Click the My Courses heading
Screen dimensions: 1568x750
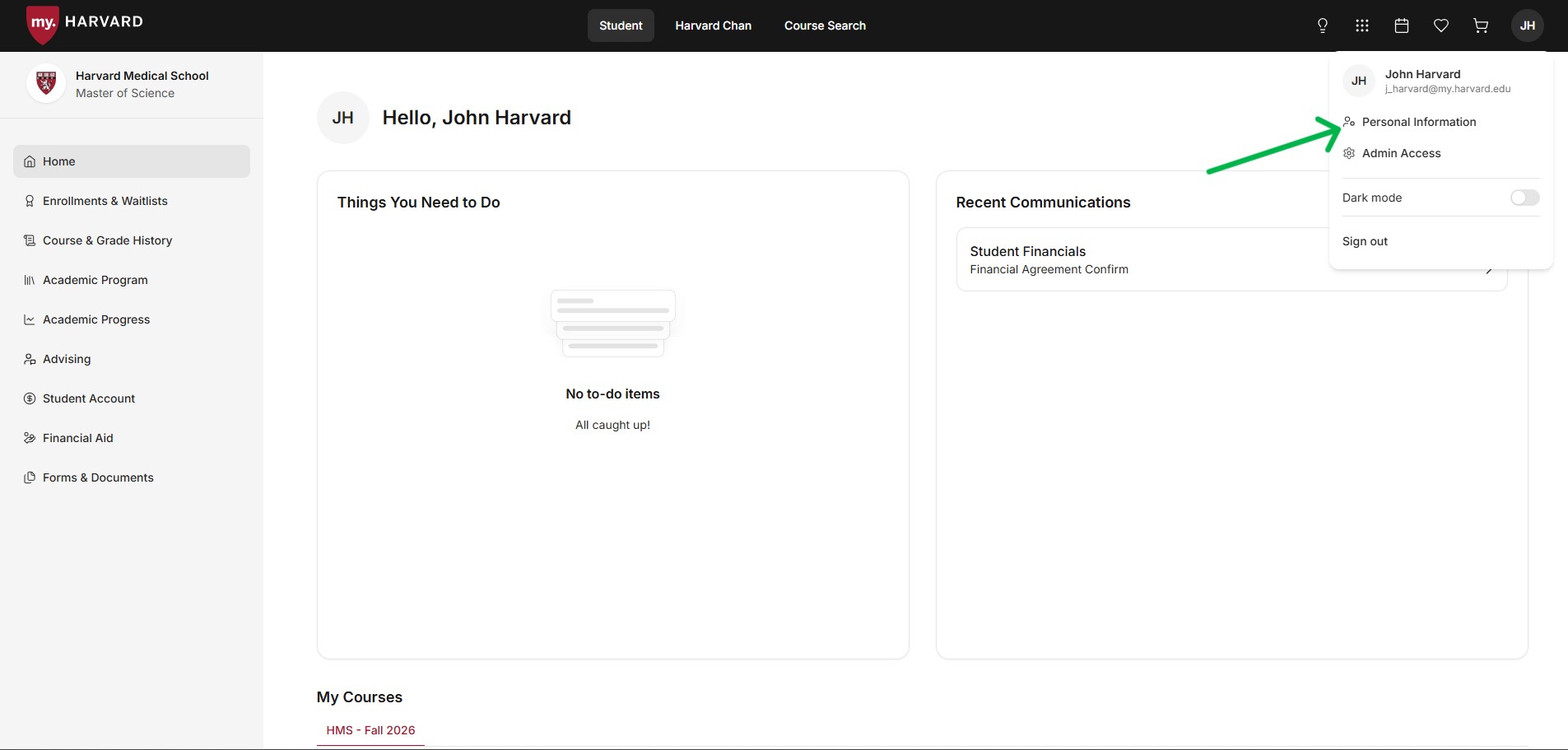pos(360,697)
